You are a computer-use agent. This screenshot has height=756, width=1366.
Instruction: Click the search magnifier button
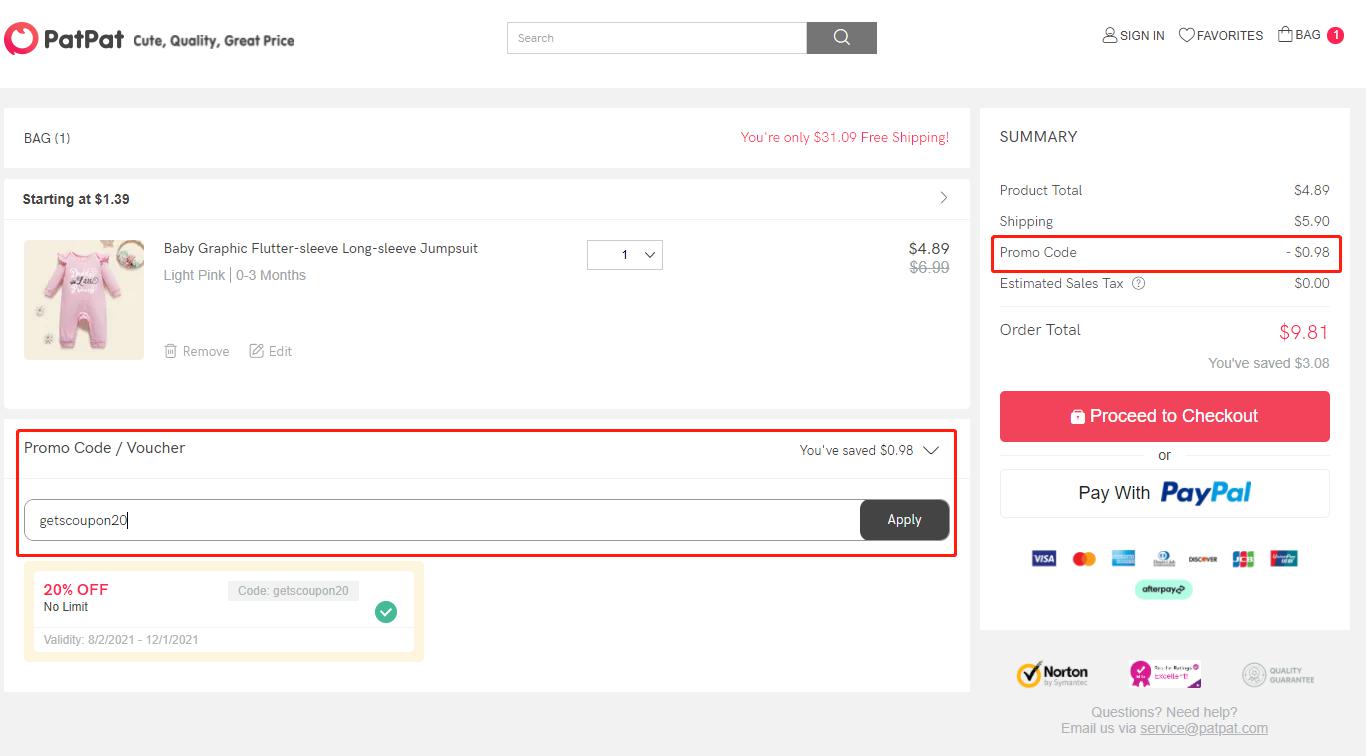tap(842, 38)
